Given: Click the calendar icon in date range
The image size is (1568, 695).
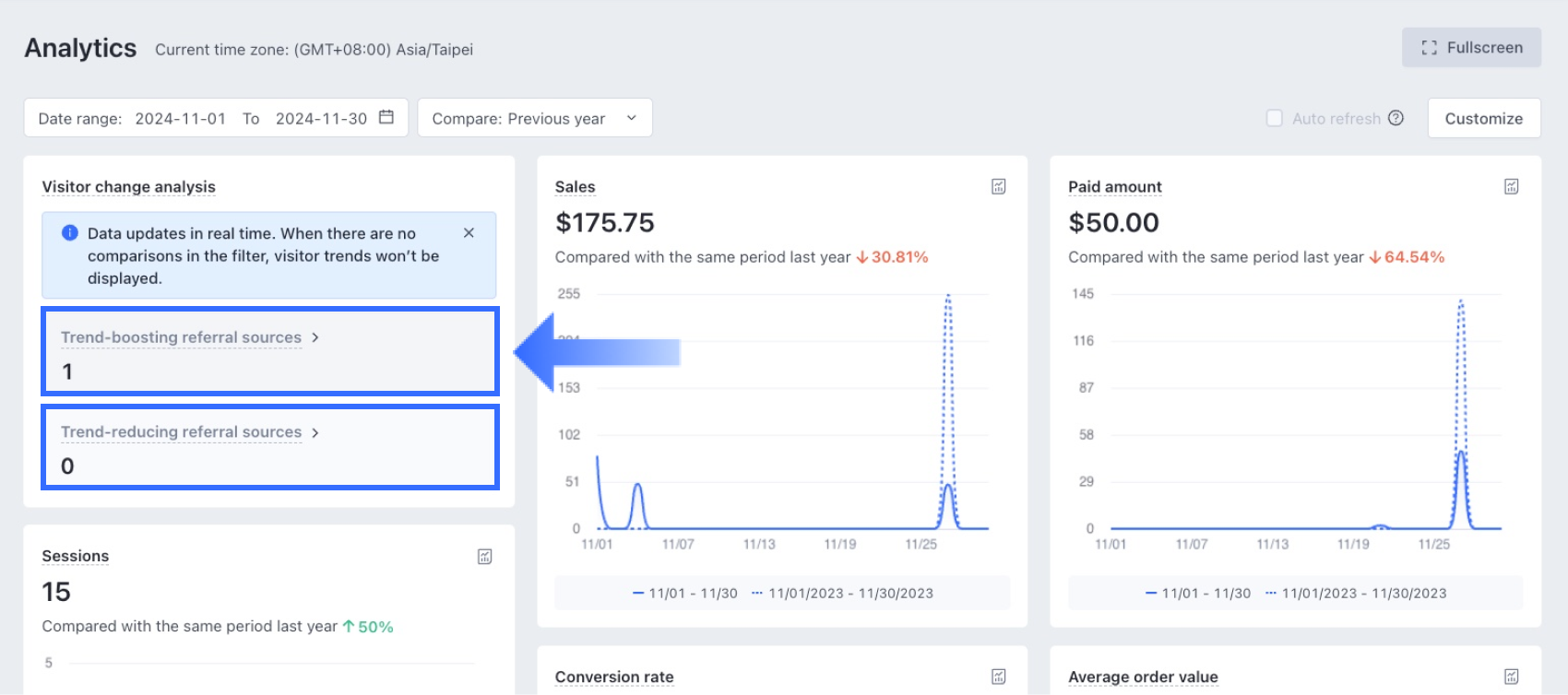Looking at the screenshot, I should point(386,117).
